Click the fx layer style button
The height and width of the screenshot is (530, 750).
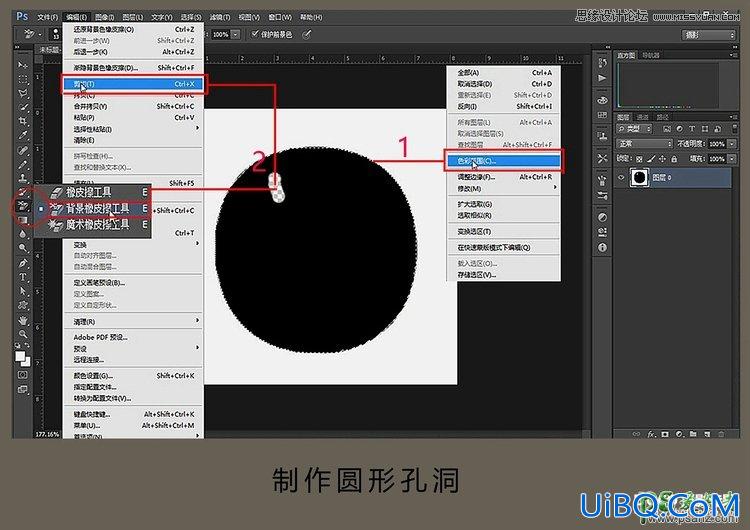651,434
